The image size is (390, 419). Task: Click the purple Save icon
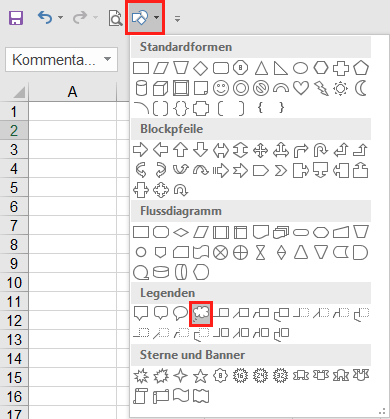click(x=16, y=18)
